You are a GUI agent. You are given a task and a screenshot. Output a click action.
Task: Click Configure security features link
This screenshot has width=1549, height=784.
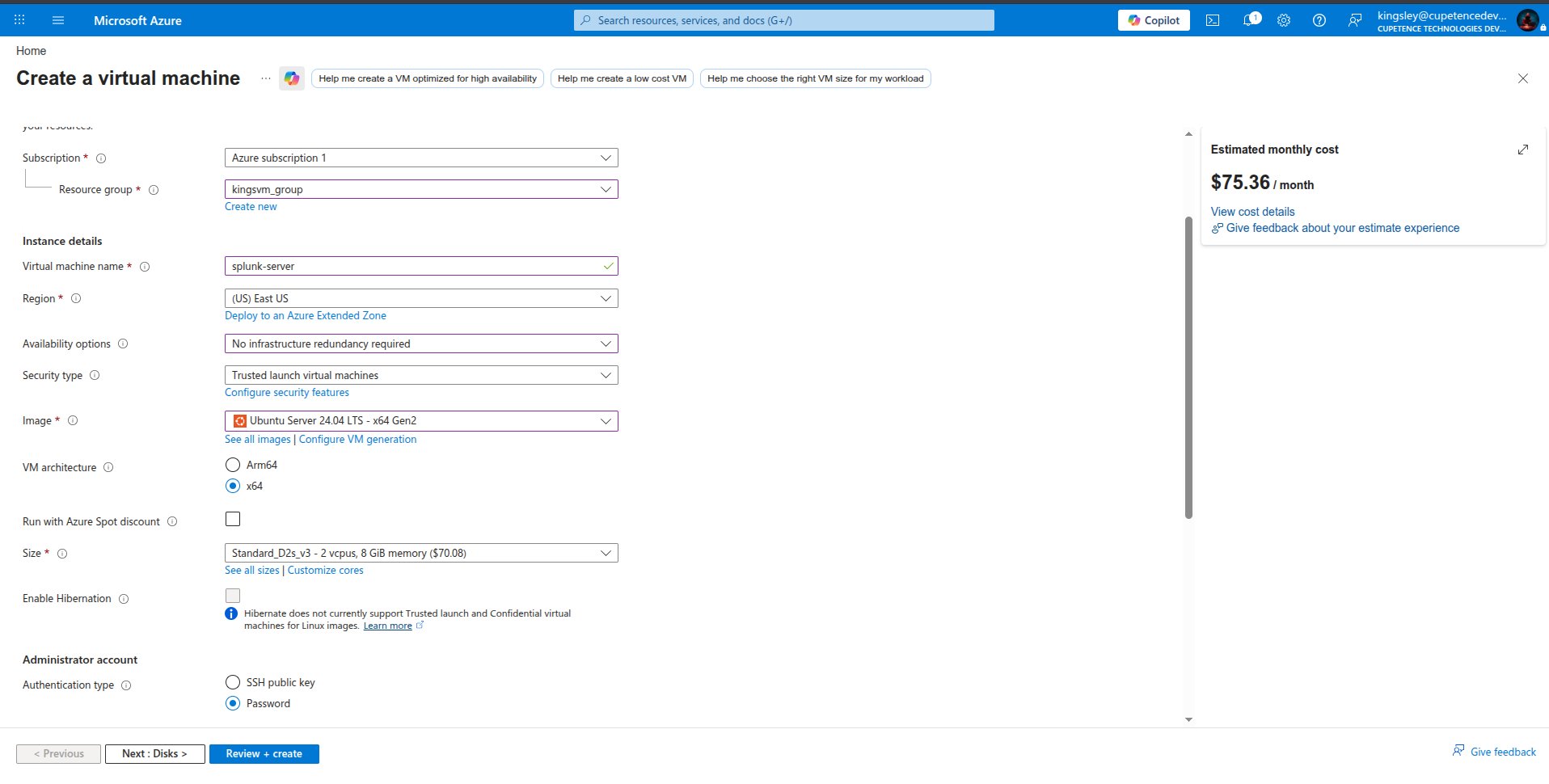tap(287, 393)
